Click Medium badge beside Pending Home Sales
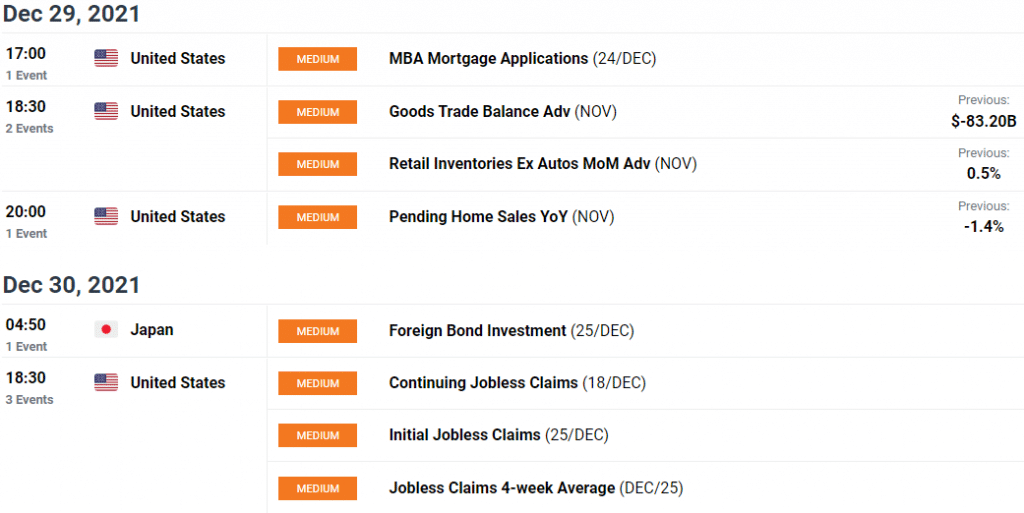Image resolution: width=1024 pixels, height=513 pixels. click(318, 217)
